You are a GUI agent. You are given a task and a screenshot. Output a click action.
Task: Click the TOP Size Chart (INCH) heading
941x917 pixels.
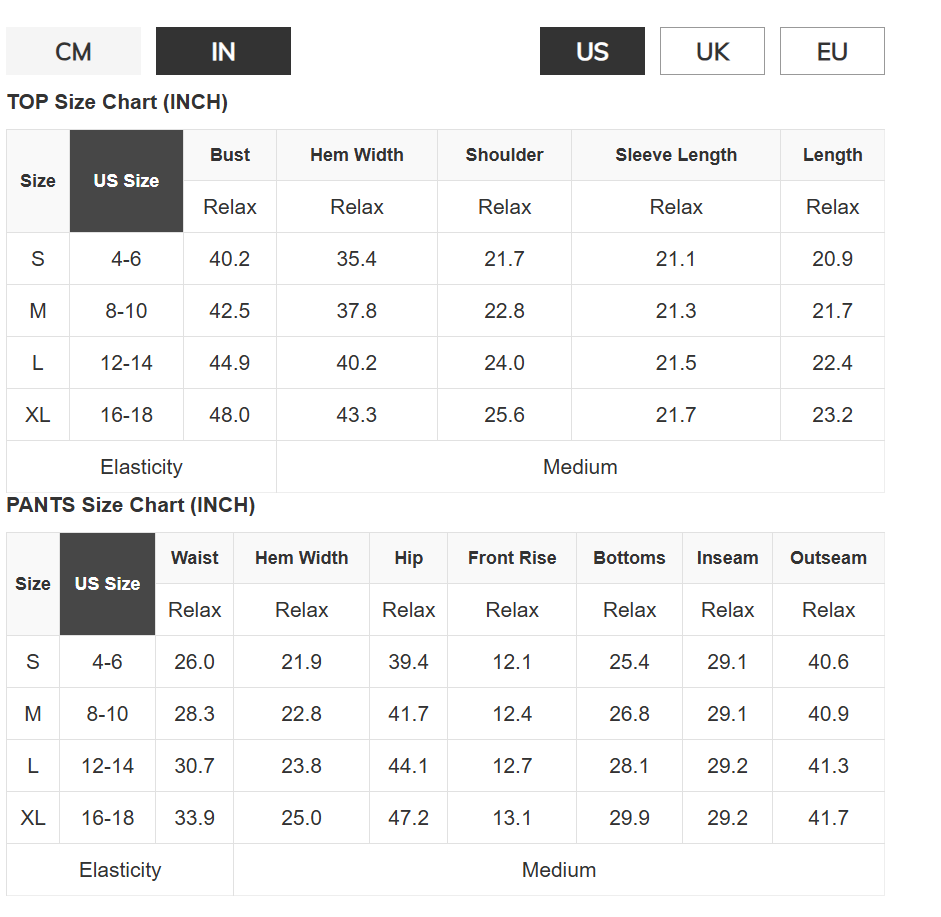[x=117, y=102]
